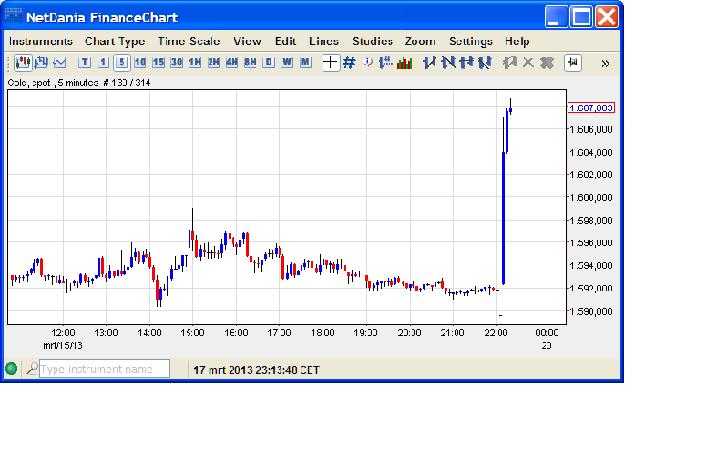713x450 pixels.
Task: Open the Chart Type menu
Action: (115, 41)
